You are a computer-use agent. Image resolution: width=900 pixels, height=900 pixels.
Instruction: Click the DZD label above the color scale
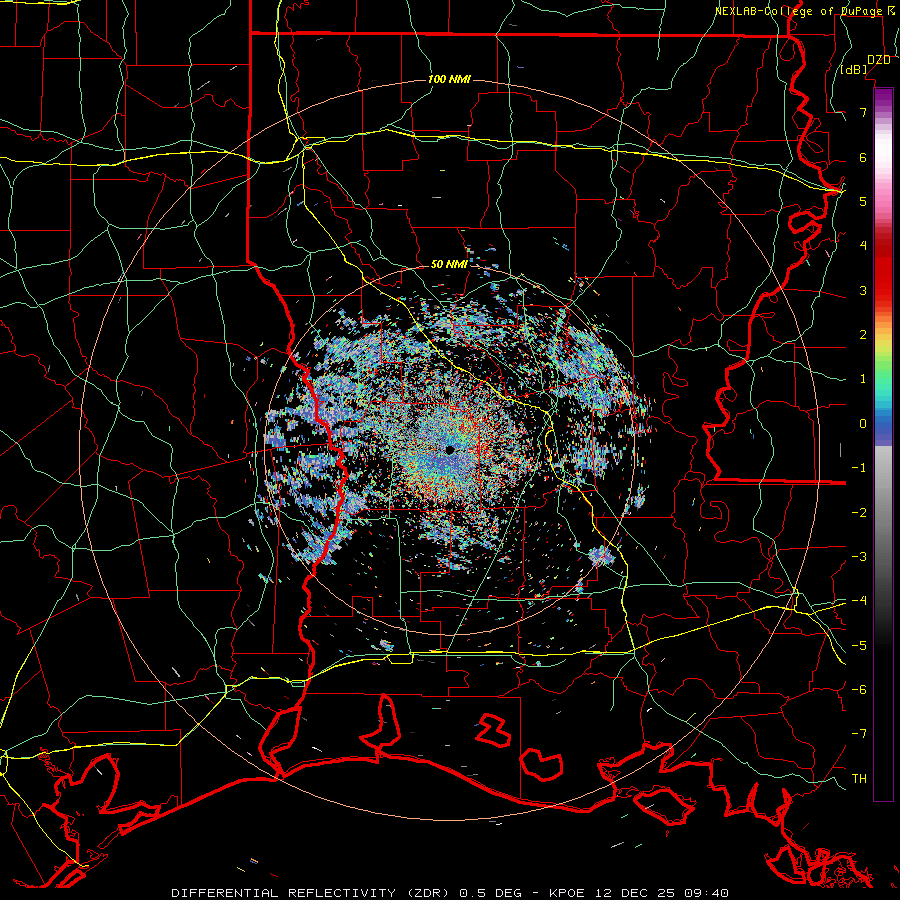tap(879, 60)
